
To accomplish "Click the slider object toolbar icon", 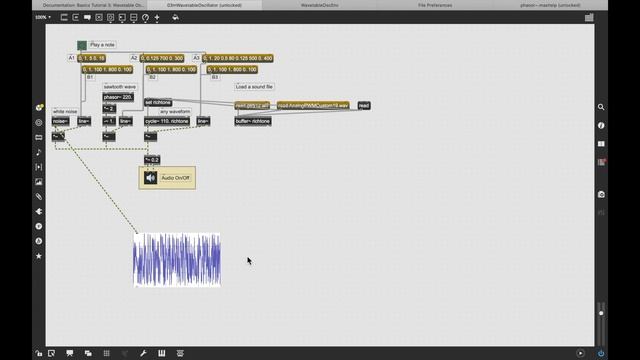I will 133,18.
